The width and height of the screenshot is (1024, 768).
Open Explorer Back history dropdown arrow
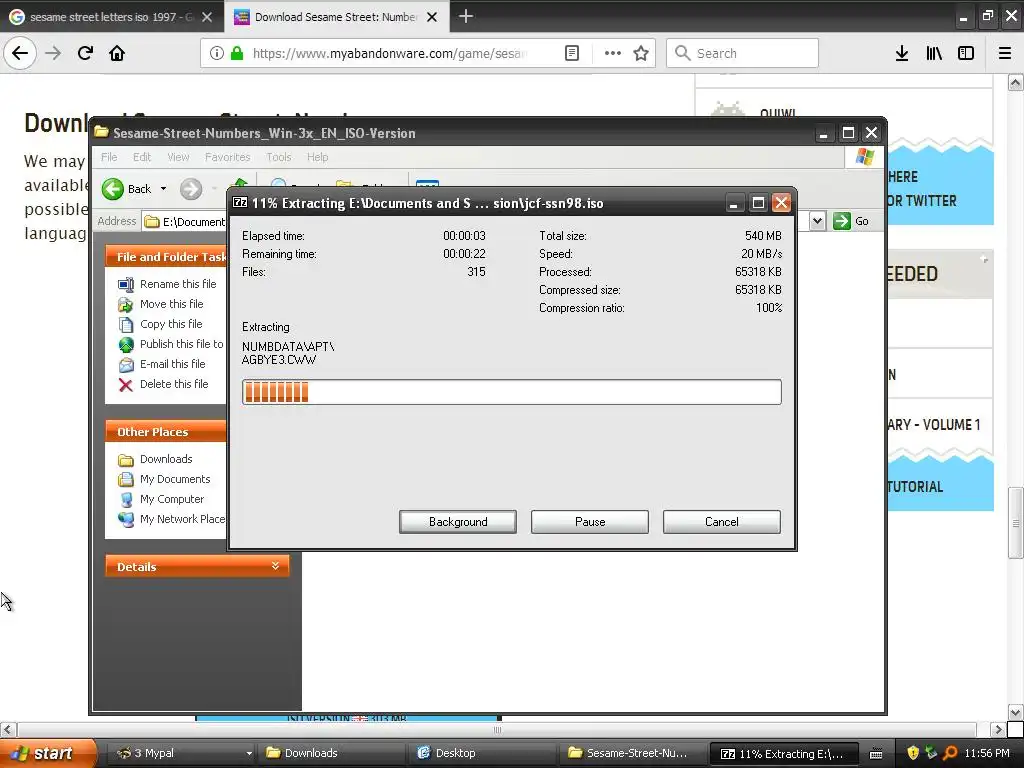[x=163, y=189]
